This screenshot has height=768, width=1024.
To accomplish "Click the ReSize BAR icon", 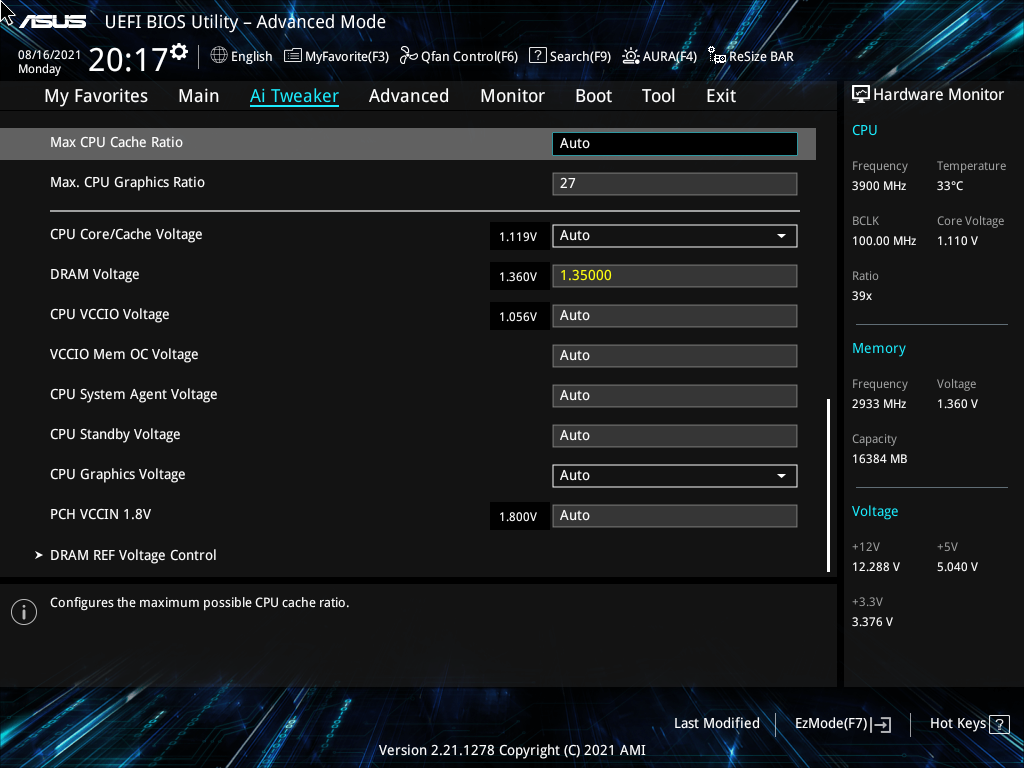I will [x=716, y=56].
